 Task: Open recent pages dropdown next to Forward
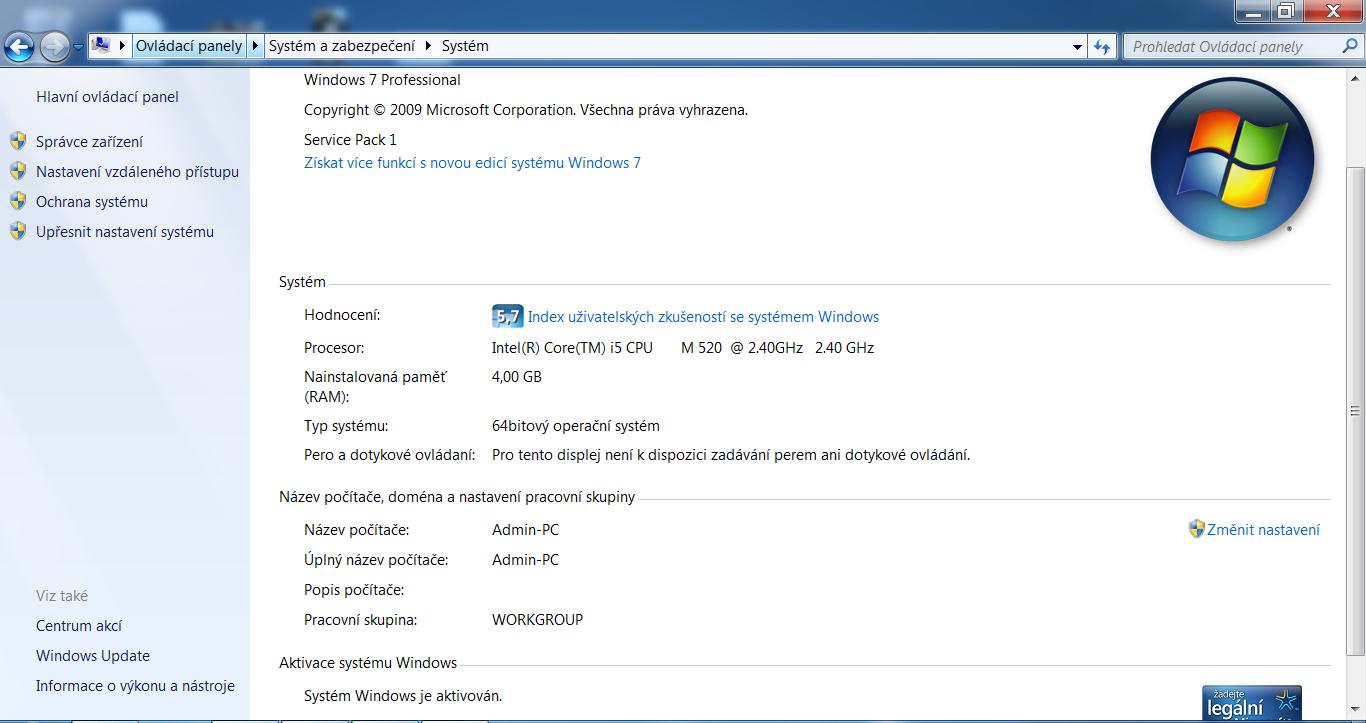pyautogui.click(x=79, y=46)
